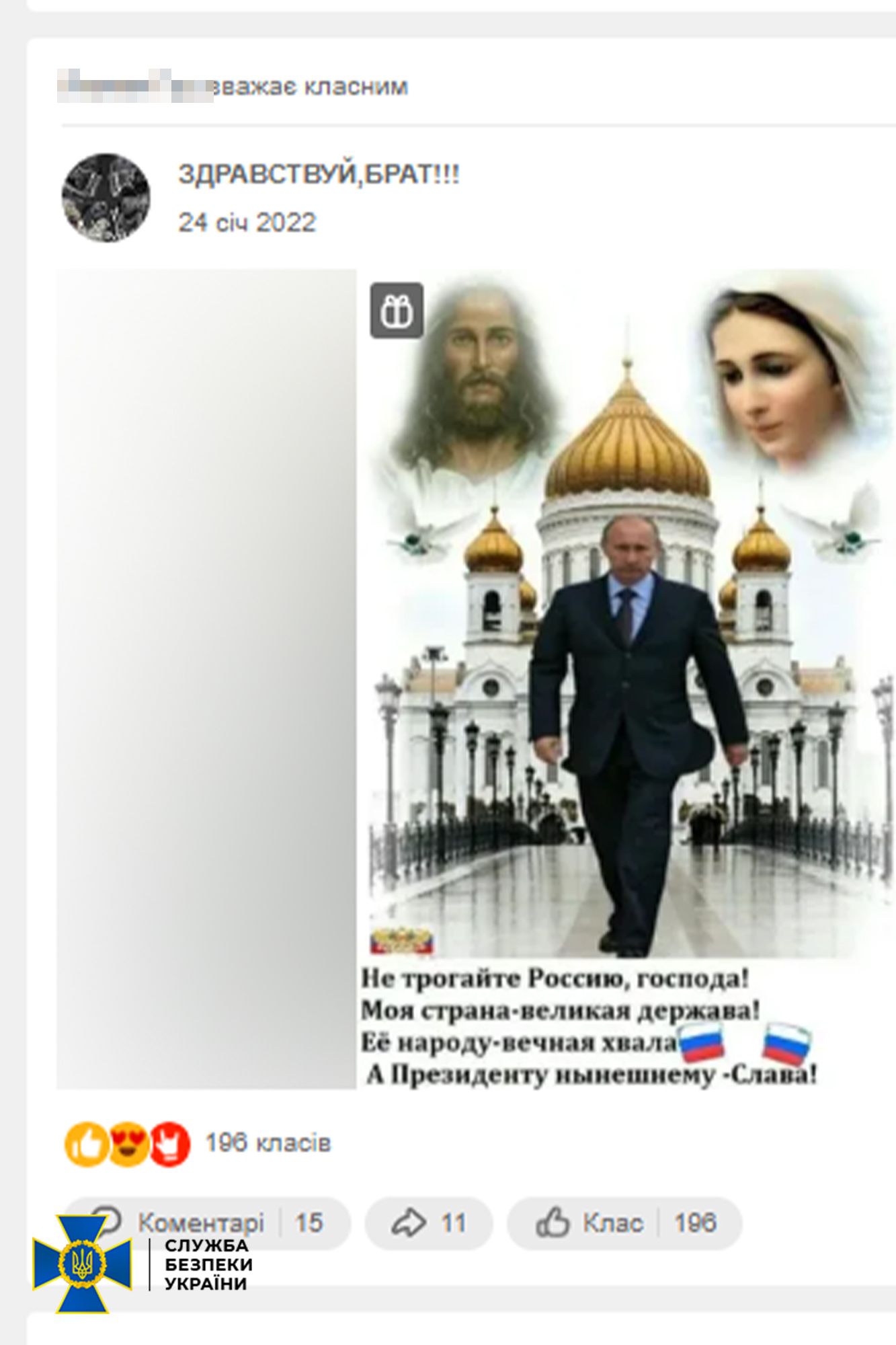
Task: Show the list of 196 класів
Action: (x=268, y=1143)
